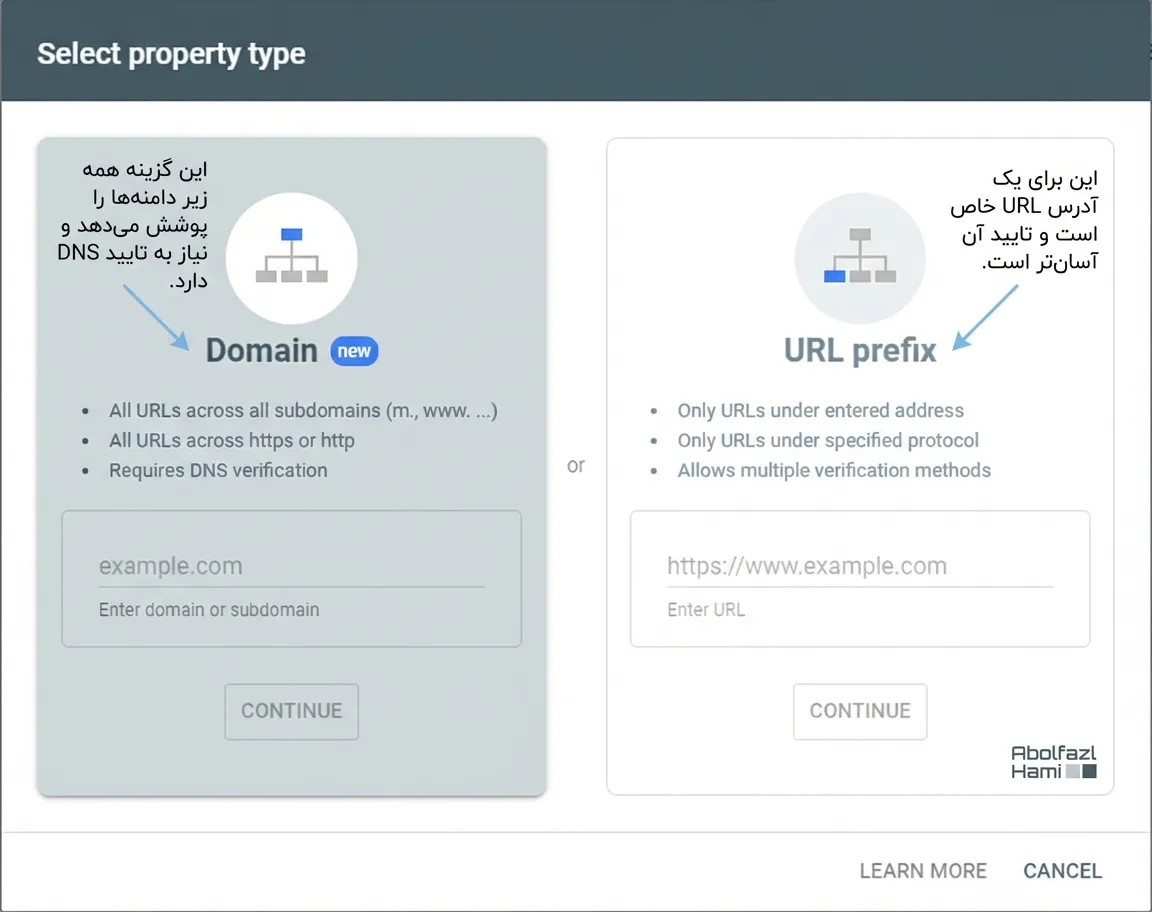Focus the example.com domain input field
This screenshot has width=1152, height=912.
point(291,566)
